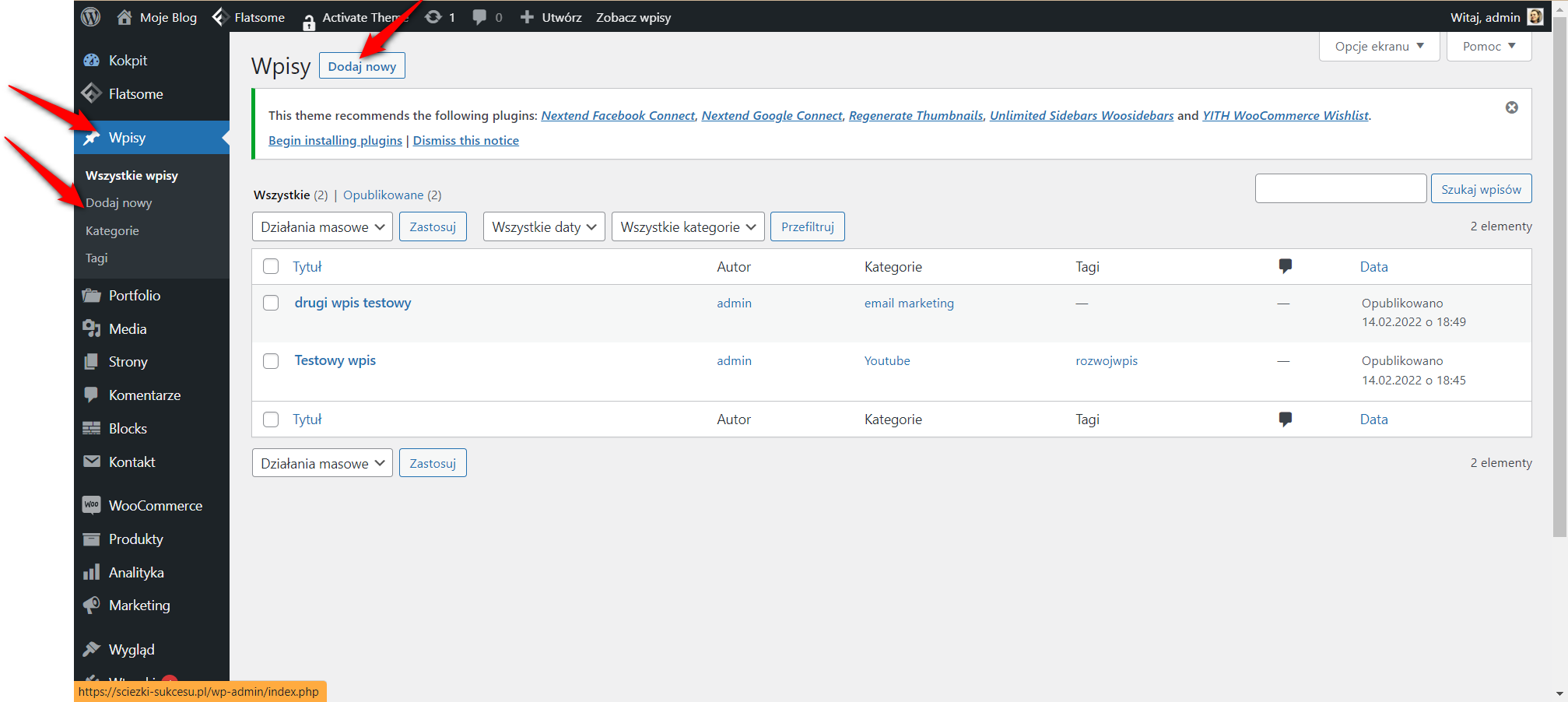Open the Wszystkie kategorie filter dropdown
The height and width of the screenshot is (702, 1568).
(x=687, y=227)
